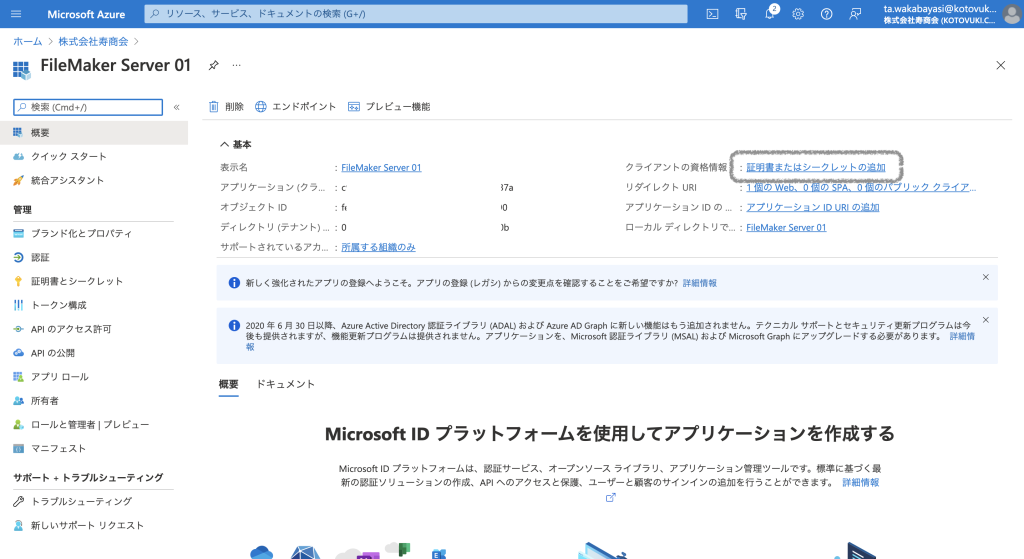Open 詳細情報 link in the welcome banner
The width and height of the screenshot is (1024, 559).
[699, 283]
